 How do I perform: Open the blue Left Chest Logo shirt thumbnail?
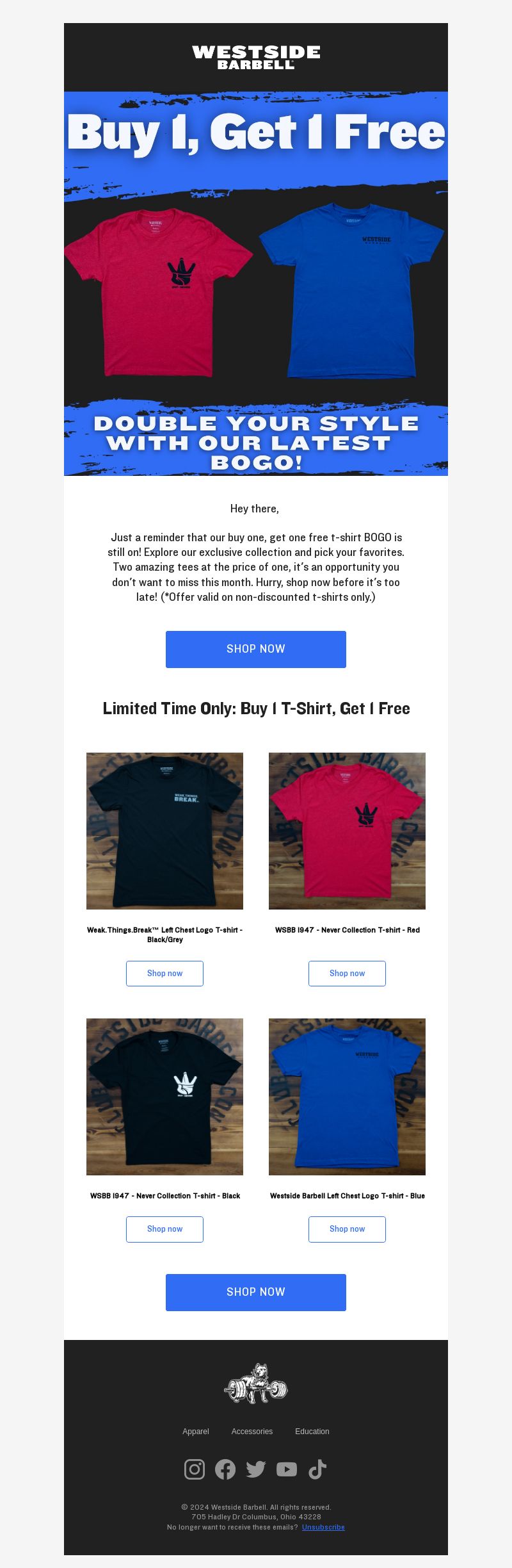click(x=347, y=1097)
